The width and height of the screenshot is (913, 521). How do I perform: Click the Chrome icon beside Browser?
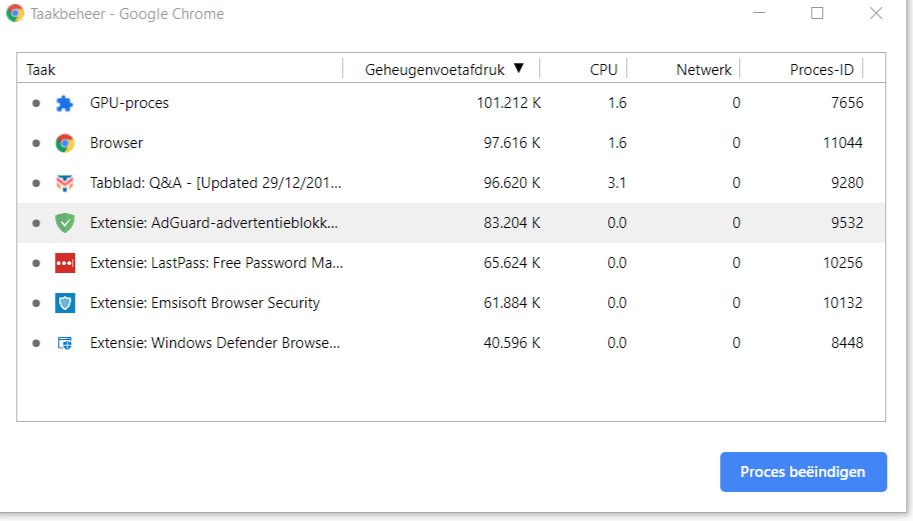(x=65, y=143)
